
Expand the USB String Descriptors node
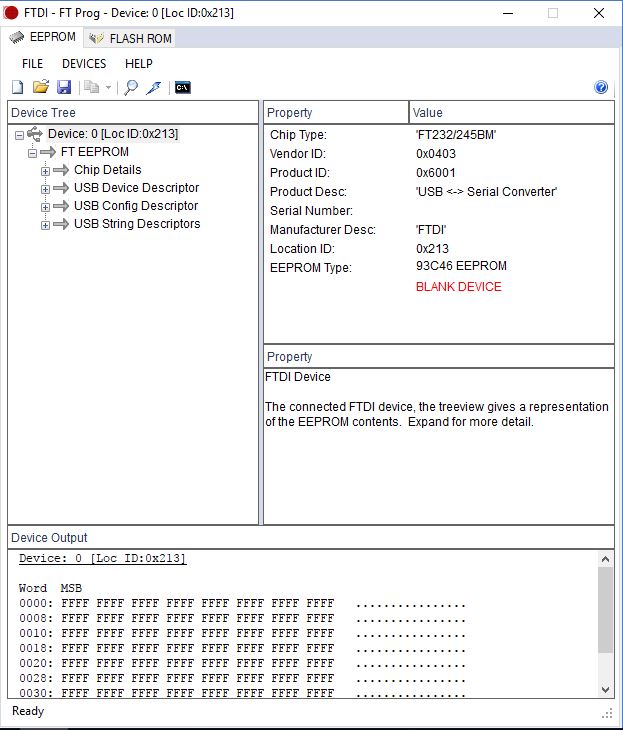click(x=45, y=225)
